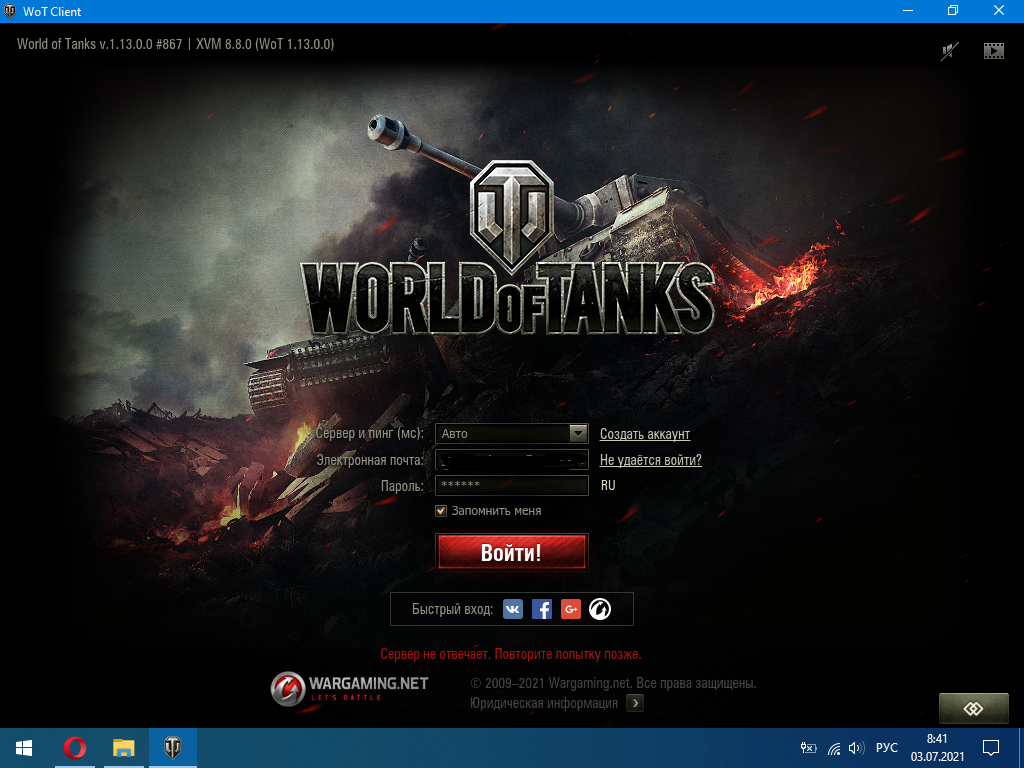The width and height of the screenshot is (1024, 768).
Task: Open the Не удаётся войти? help link
Action: 650,460
